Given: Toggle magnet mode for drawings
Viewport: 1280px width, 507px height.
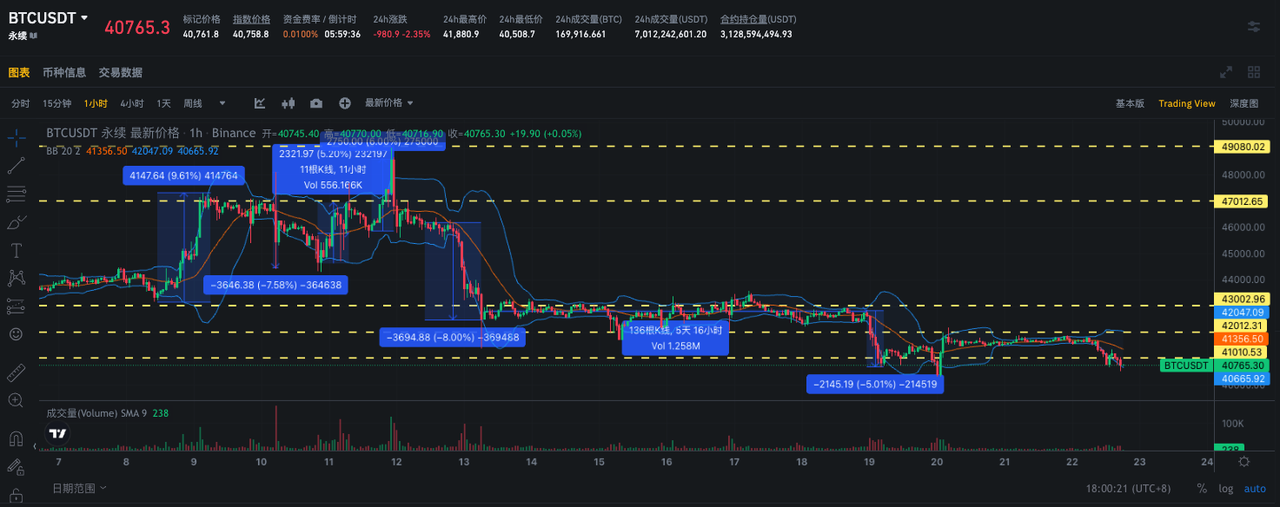Looking at the screenshot, I should [16, 438].
